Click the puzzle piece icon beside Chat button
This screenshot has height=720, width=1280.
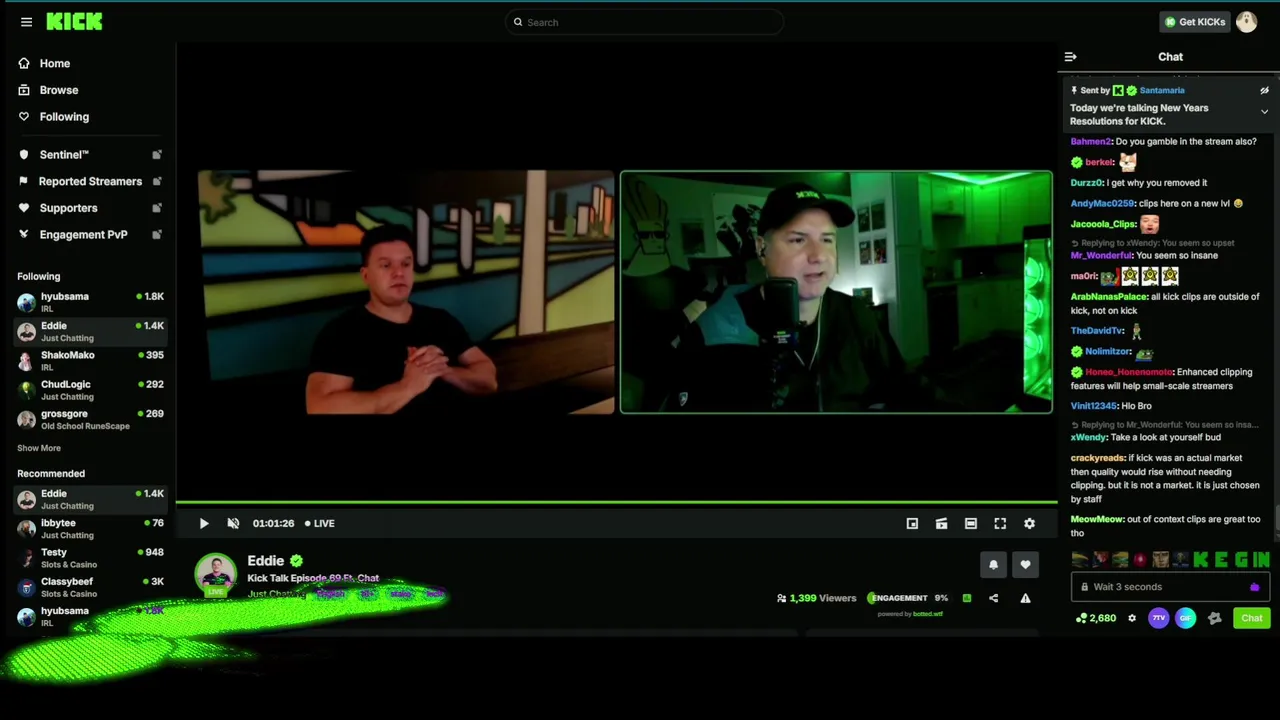(x=1214, y=618)
